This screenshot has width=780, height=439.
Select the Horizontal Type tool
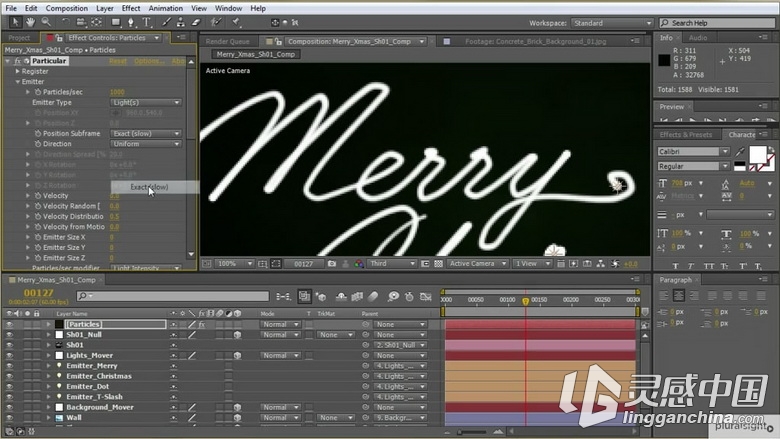[x=147, y=22]
